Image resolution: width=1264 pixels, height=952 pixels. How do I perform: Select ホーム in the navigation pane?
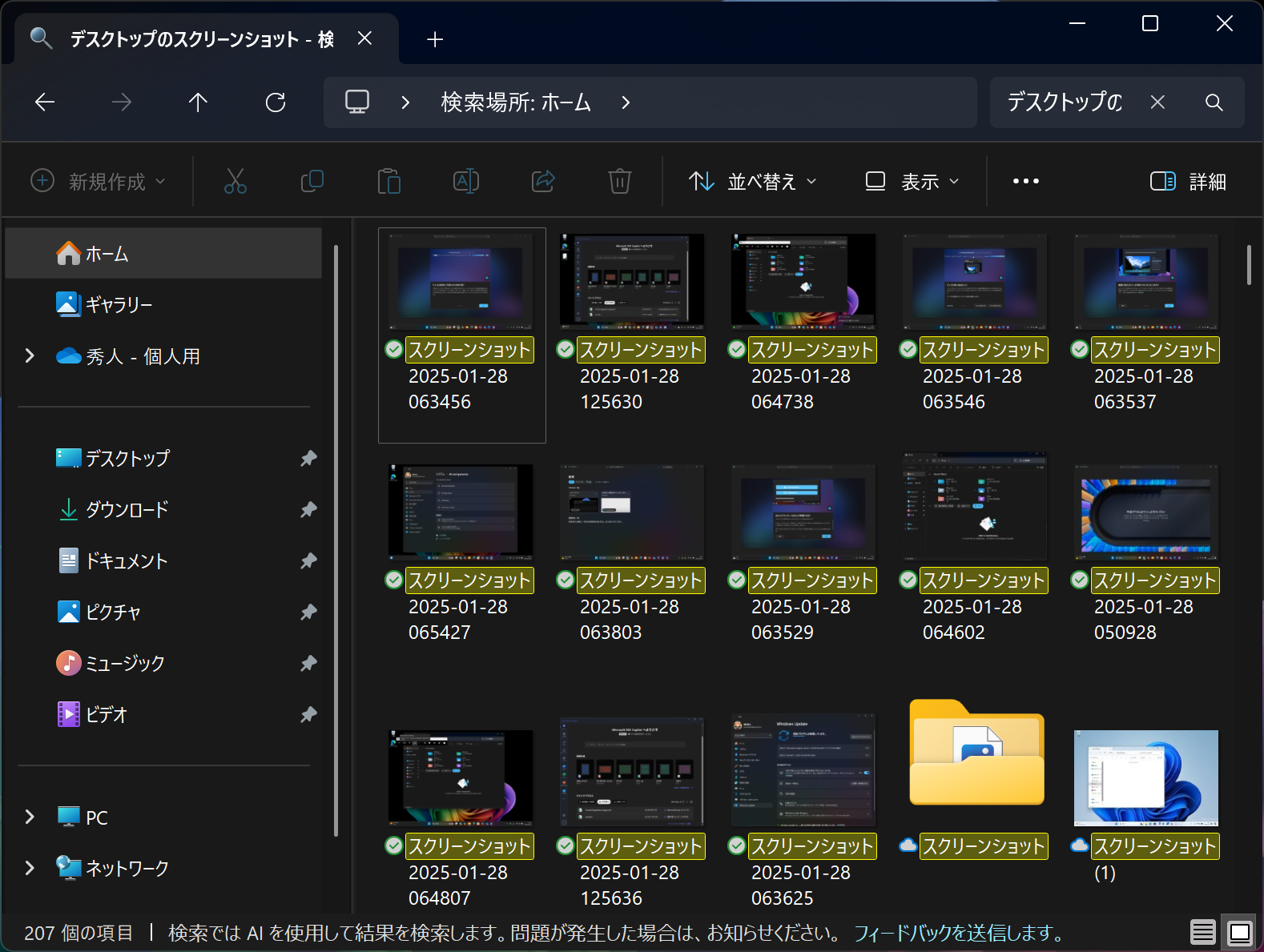pos(163,253)
